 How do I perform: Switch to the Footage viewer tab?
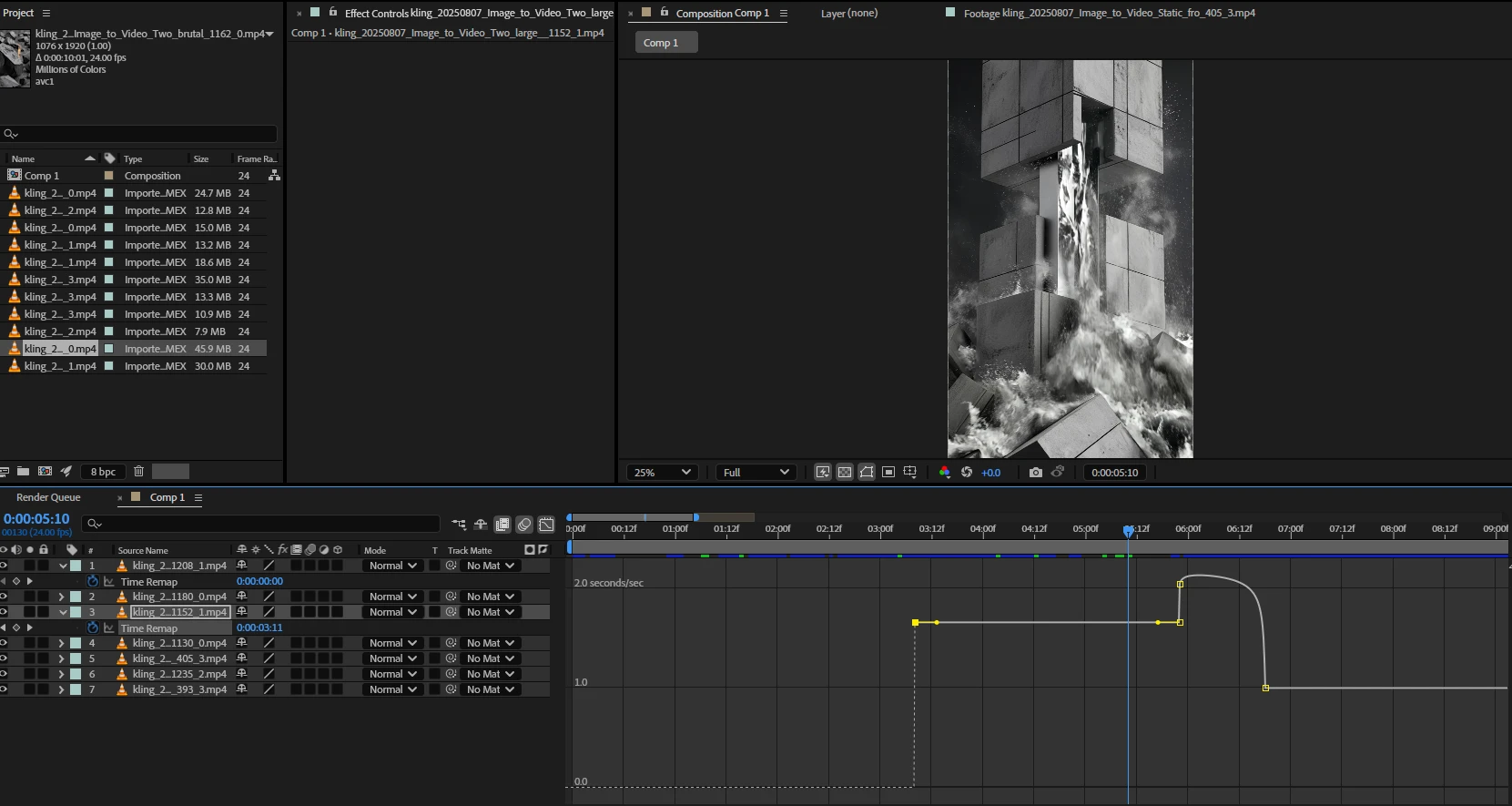1109,13
